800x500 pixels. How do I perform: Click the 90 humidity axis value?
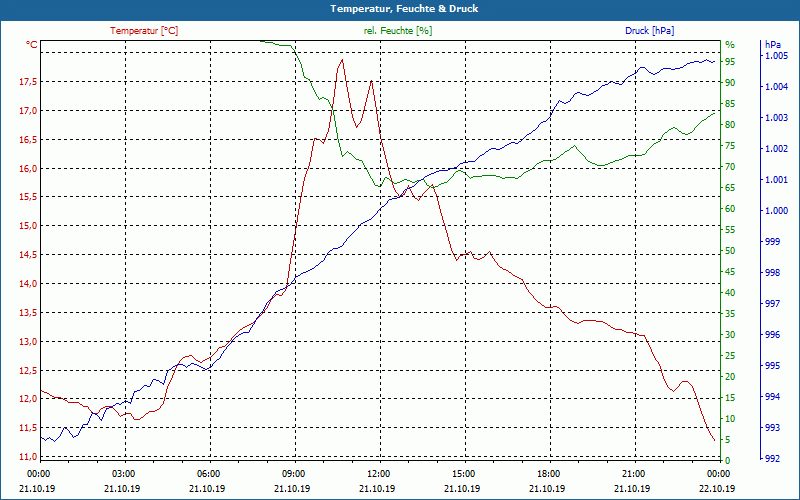730,83
